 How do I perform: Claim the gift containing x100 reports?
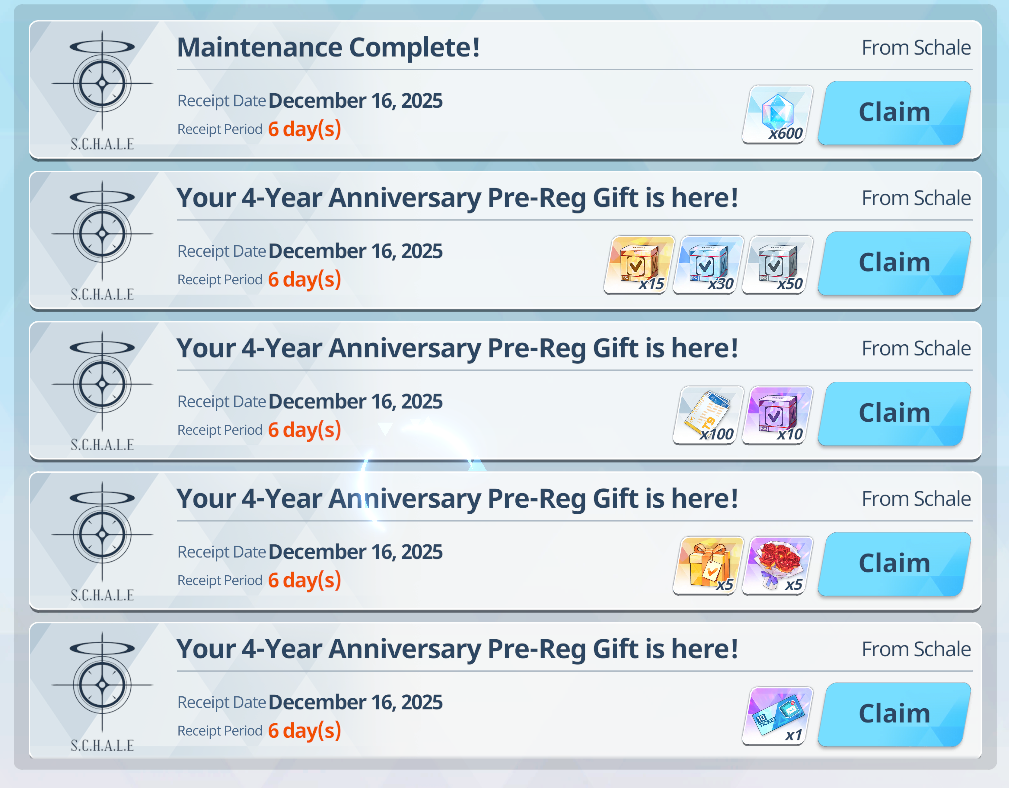point(894,414)
